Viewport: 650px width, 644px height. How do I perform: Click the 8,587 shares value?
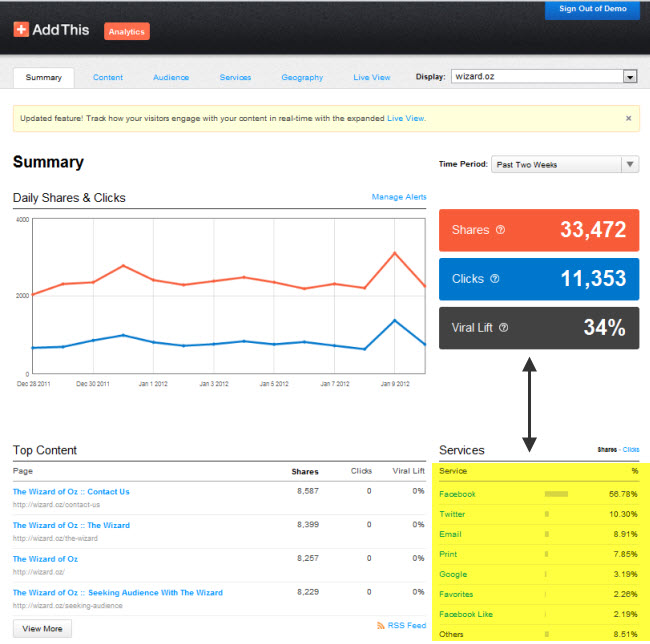click(308, 491)
